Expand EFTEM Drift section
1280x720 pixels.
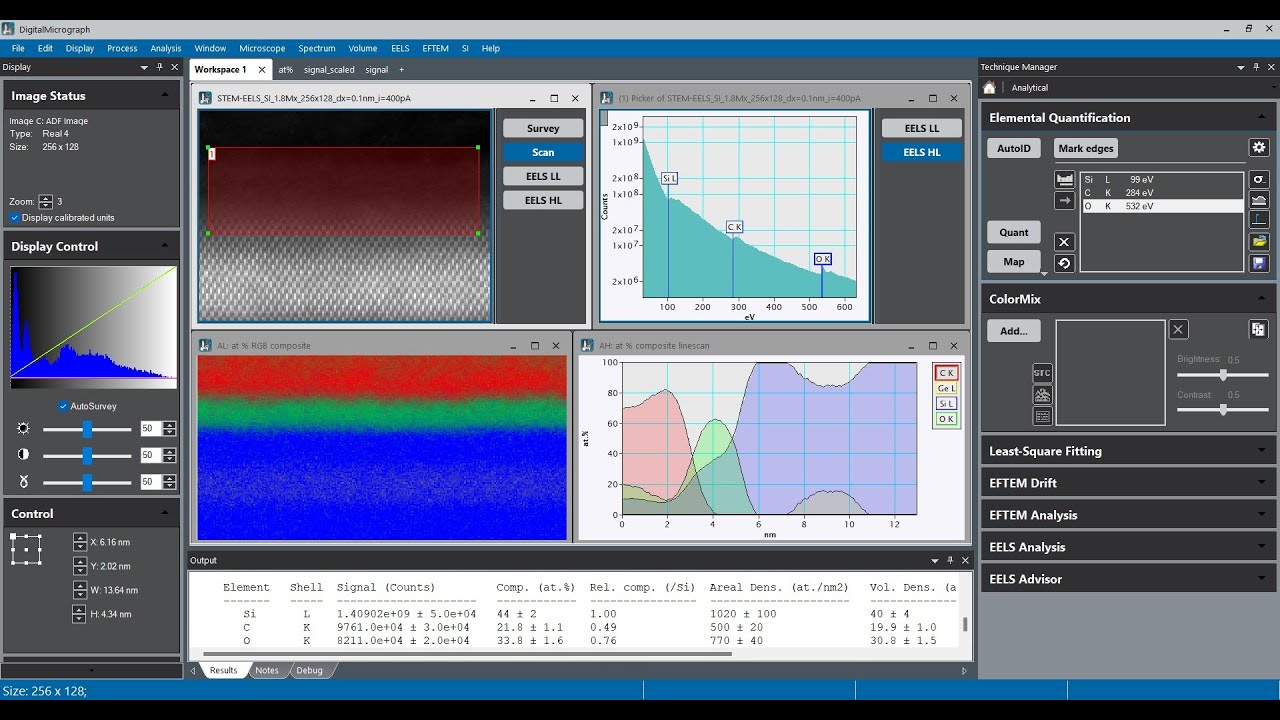[x=1128, y=483]
